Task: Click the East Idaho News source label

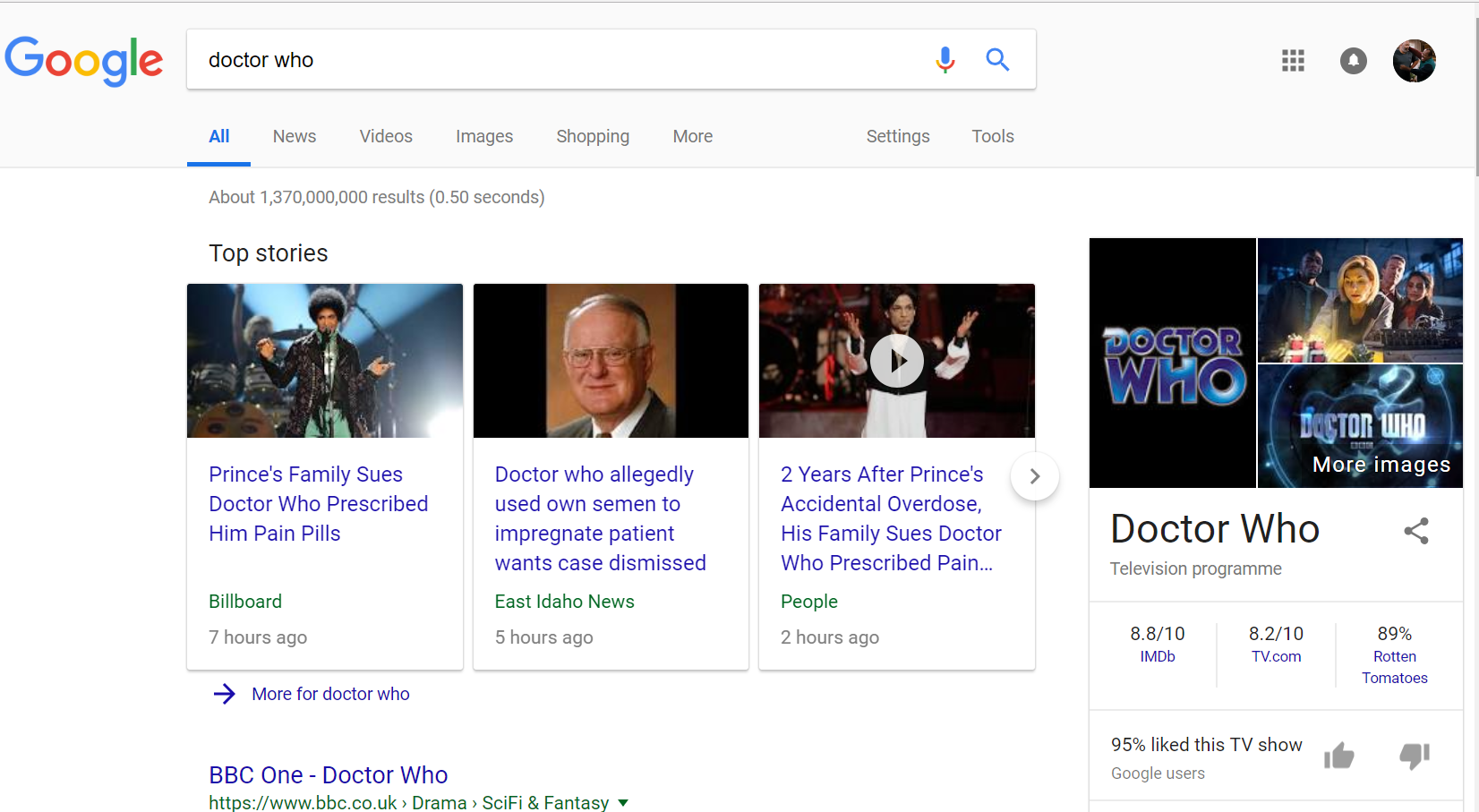Action: pyautogui.click(x=565, y=602)
